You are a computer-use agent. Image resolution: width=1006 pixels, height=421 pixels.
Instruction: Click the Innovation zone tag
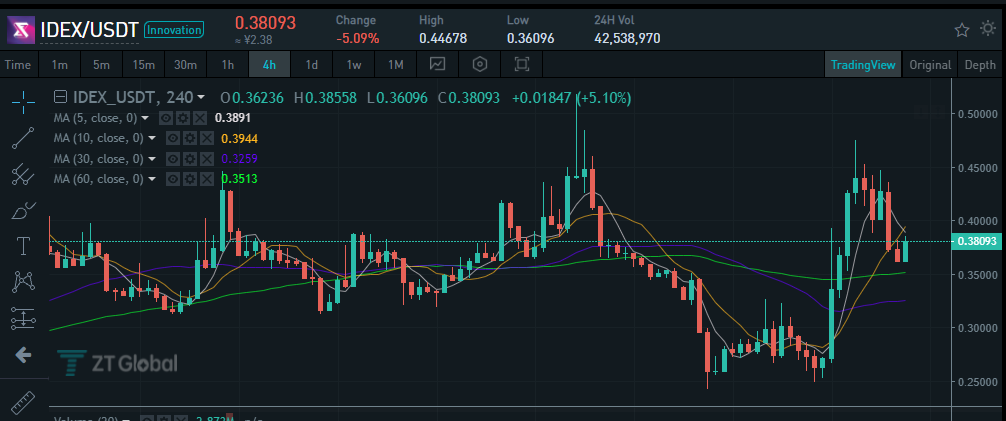click(x=174, y=30)
